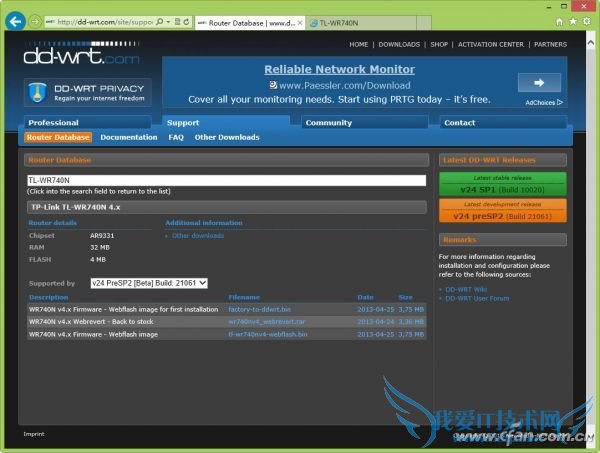Click the address bar URL field
Image resolution: width=600 pixels, height=453 pixels.
click(104, 22)
